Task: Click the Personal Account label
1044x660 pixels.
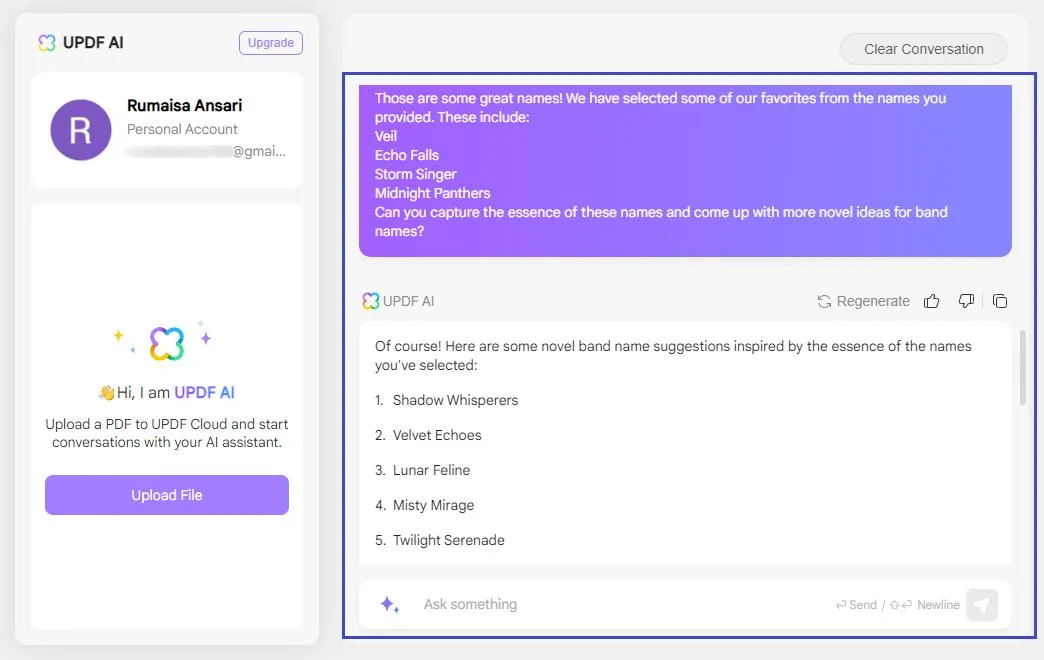Action: coord(182,129)
